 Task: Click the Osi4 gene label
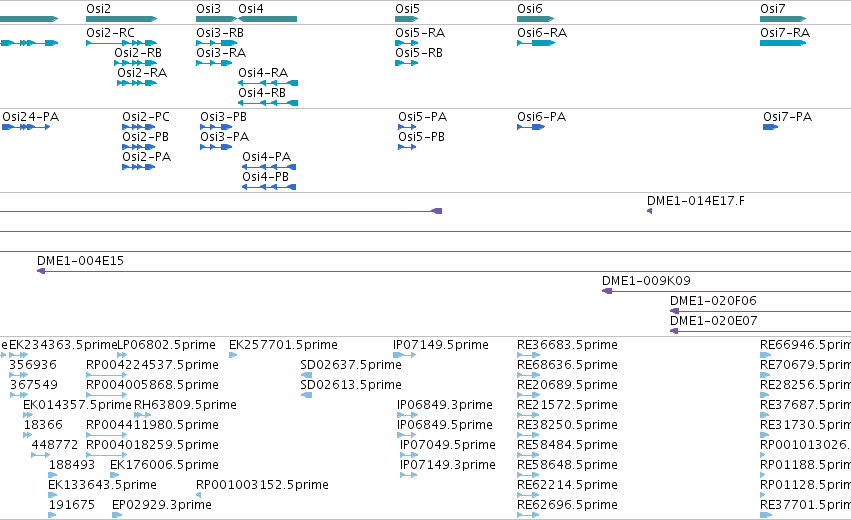(x=251, y=9)
